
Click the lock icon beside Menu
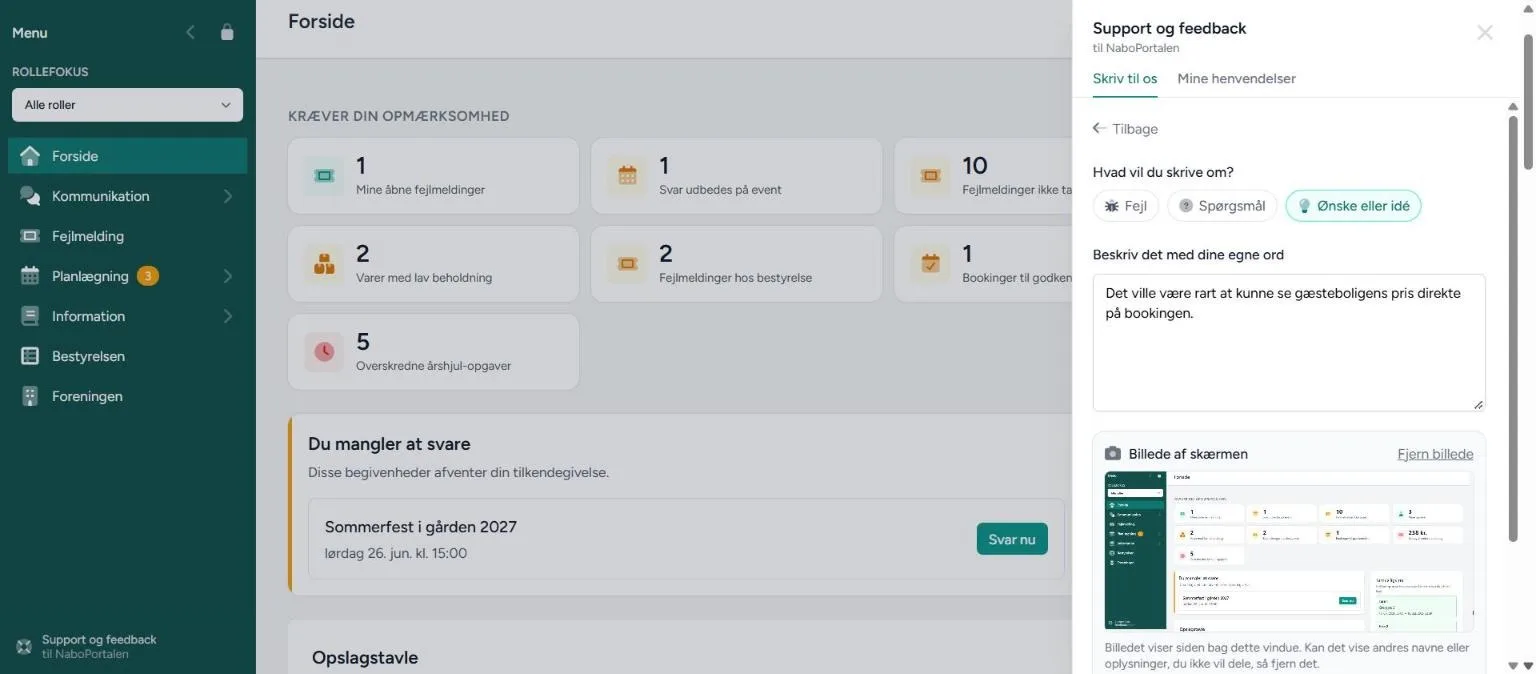click(227, 32)
